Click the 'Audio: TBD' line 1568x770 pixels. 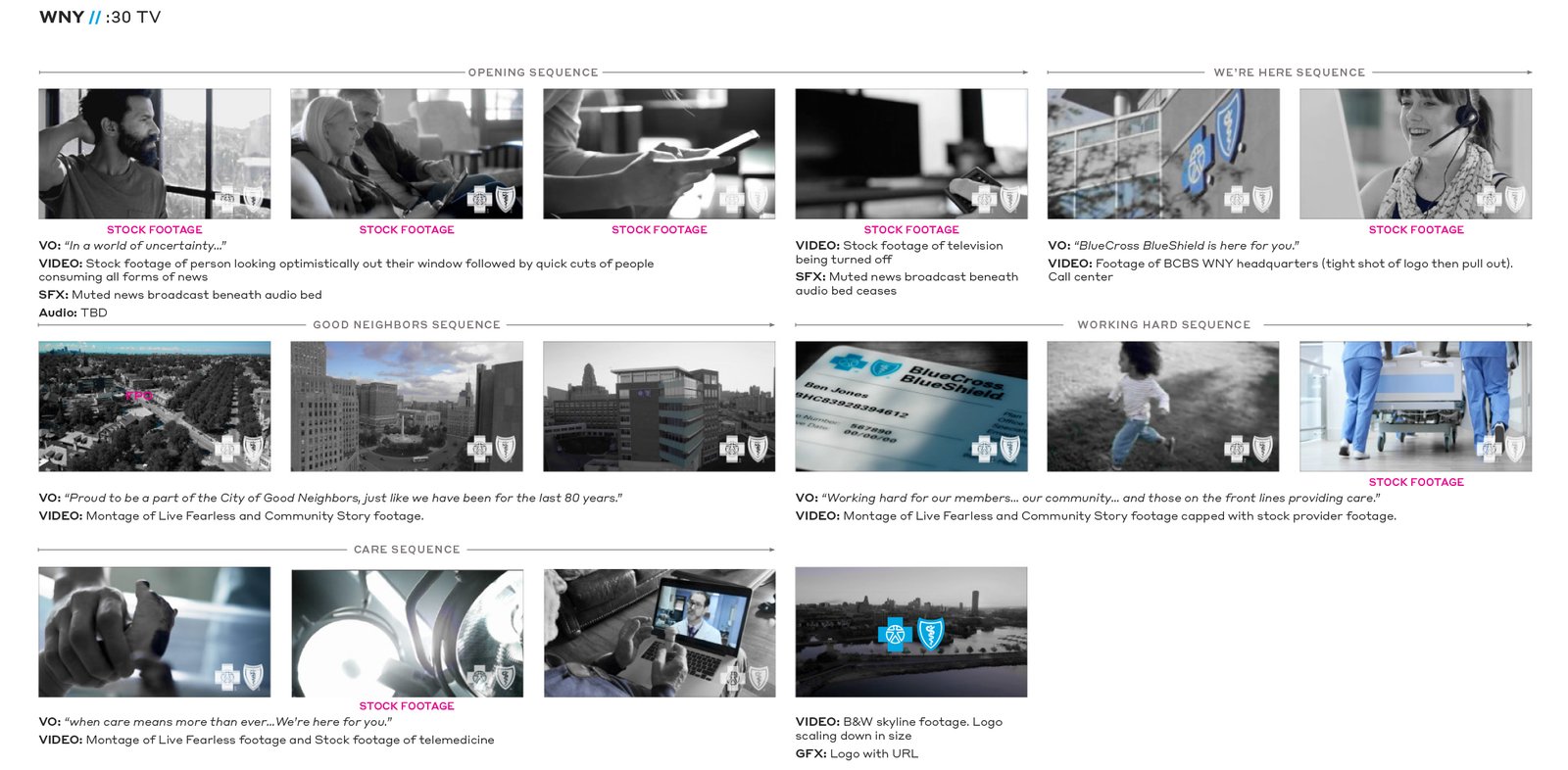[73, 313]
